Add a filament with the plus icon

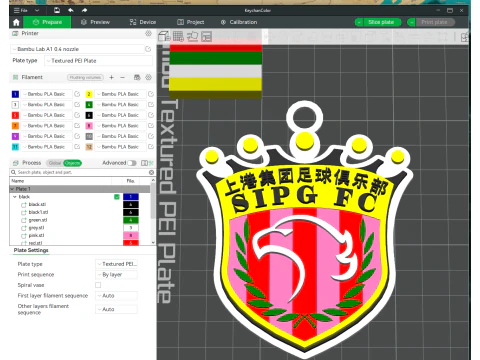tap(112, 77)
